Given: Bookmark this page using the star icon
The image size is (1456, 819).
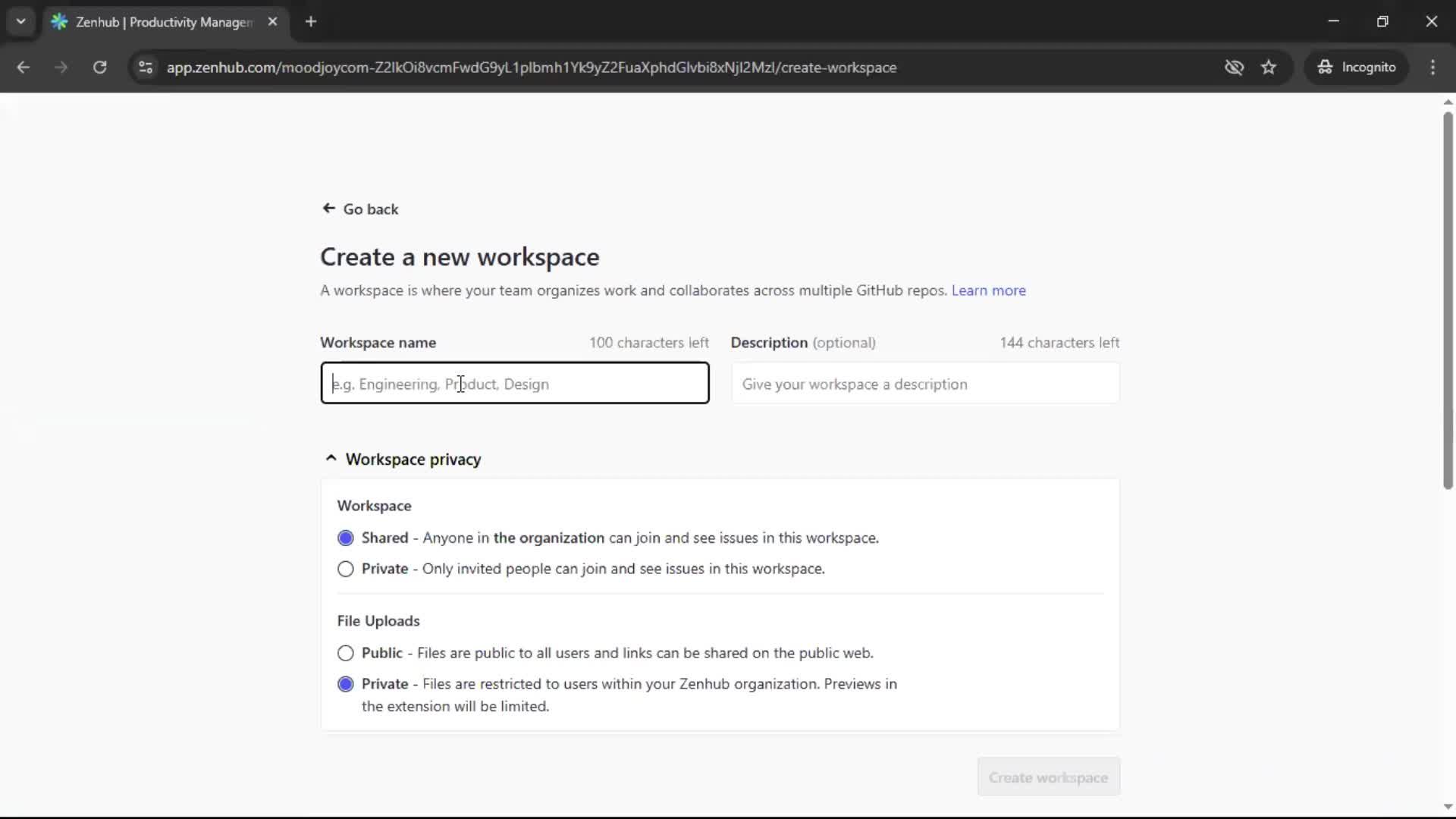Looking at the screenshot, I should click(1269, 67).
